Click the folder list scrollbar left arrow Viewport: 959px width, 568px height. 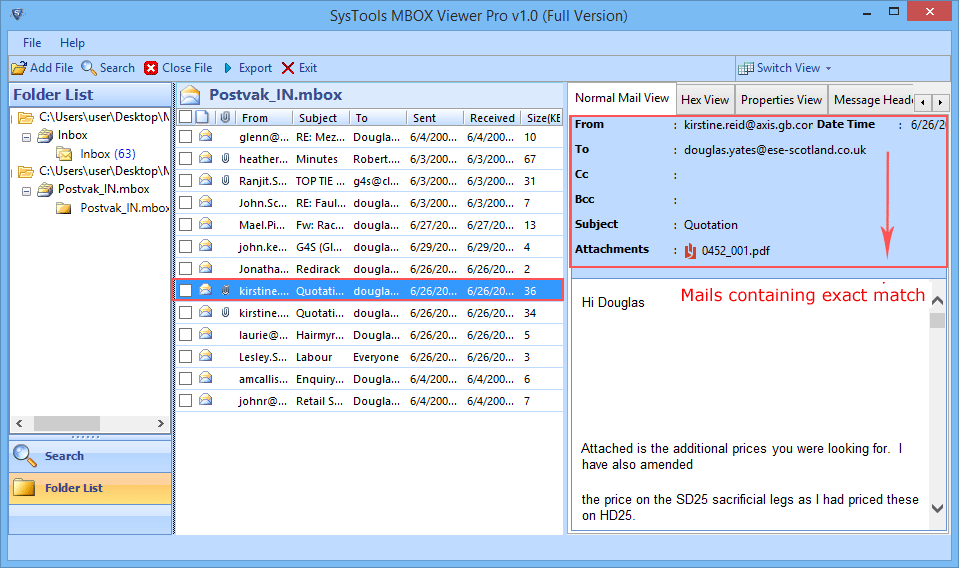20,423
